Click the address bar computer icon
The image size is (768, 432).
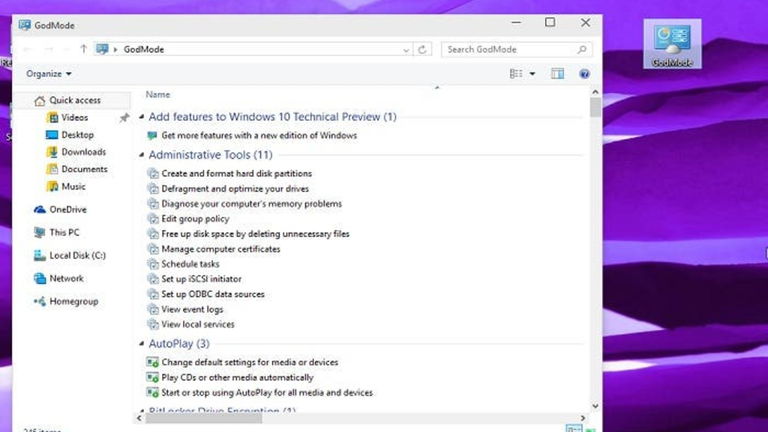102,49
